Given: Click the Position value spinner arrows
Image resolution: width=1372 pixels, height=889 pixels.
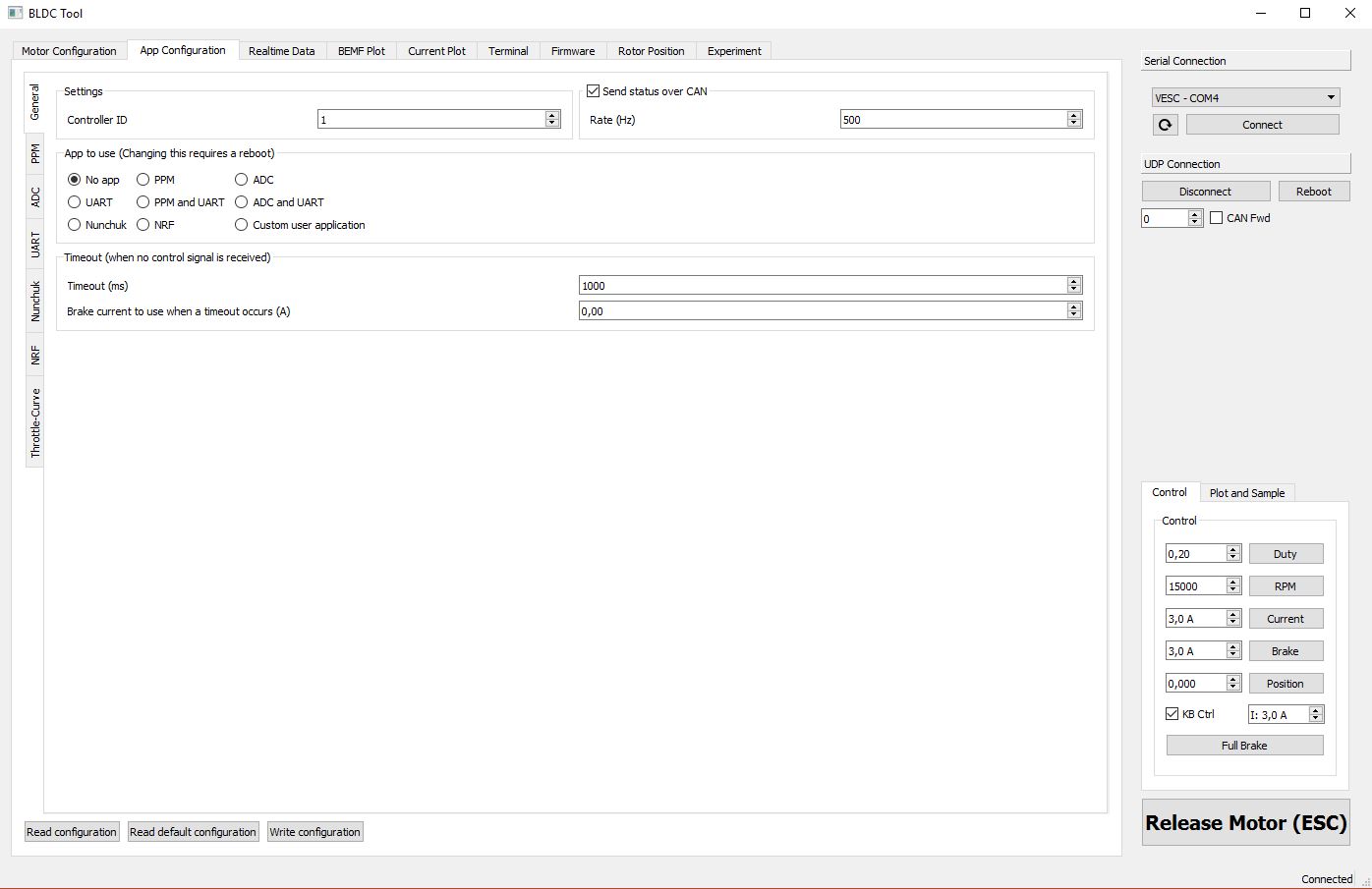Looking at the screenshot, I should 1233,684.
